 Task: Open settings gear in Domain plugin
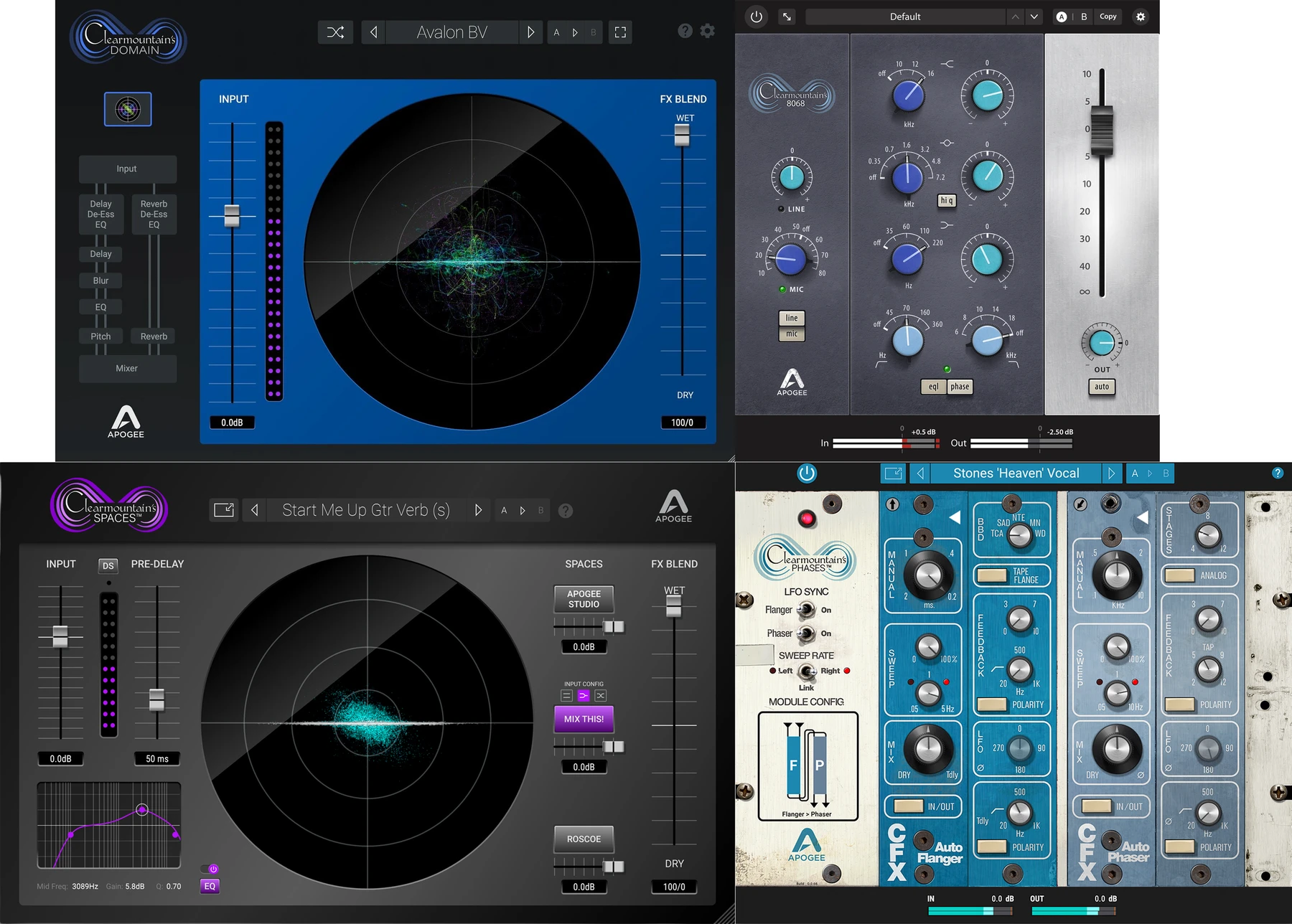pyautogui.click(x=708, y=31)
